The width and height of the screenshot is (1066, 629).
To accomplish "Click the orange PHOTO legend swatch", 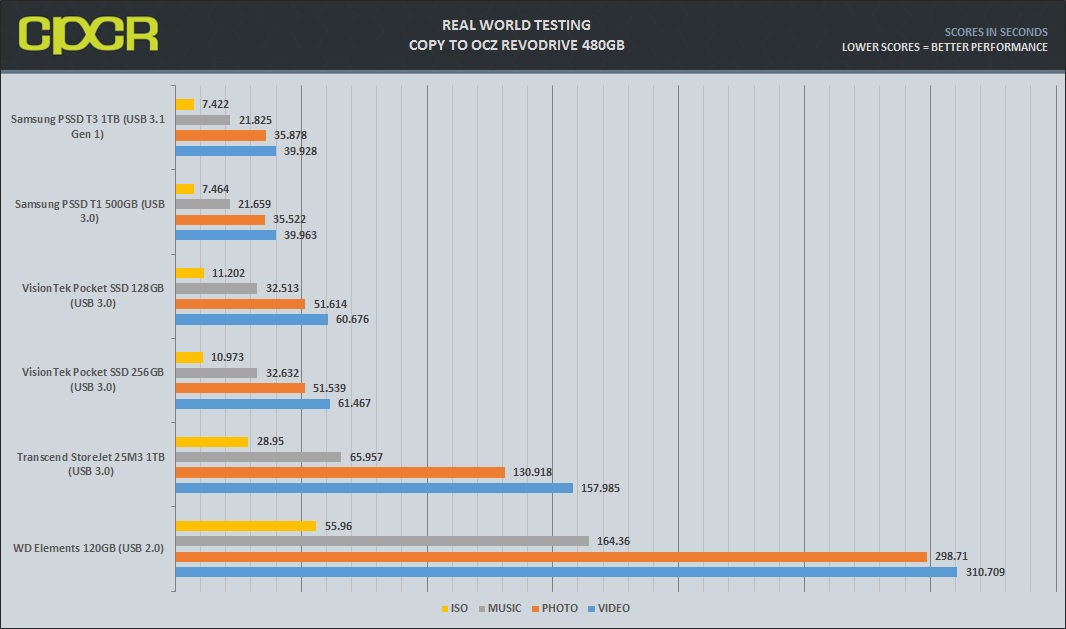I will [x=536, y=609].
